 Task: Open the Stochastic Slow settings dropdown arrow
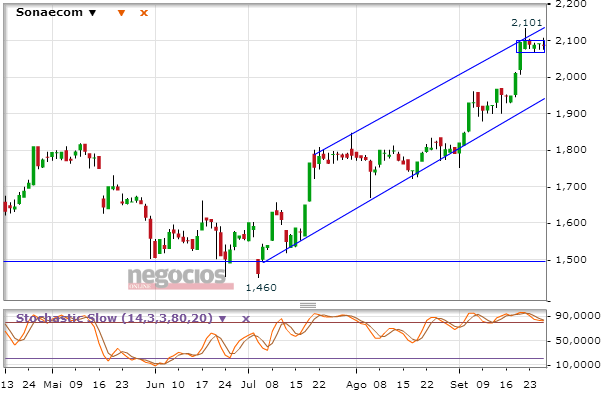pos(223,319)
